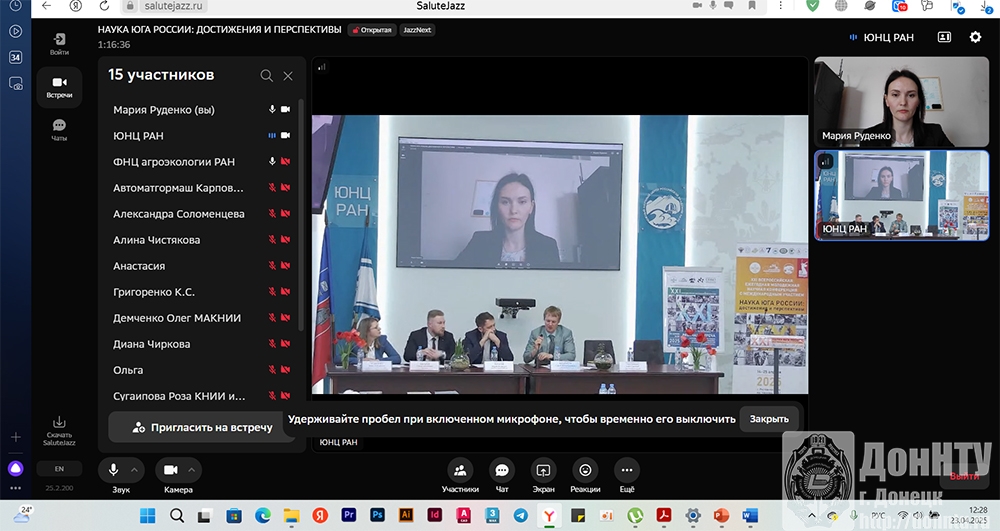Viewport: 1000px width, 531px height.
Task: Search participants with the magnifier icon
Action: point(266,76)
